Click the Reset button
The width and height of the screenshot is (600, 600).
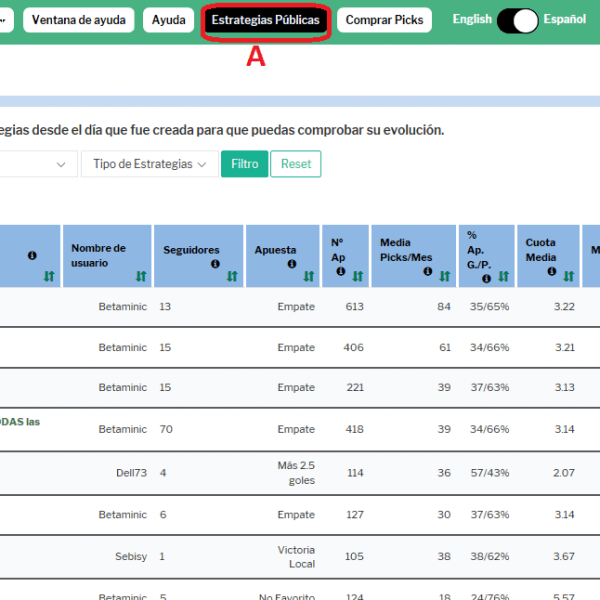pyautogui.click(x=296, y=164)
